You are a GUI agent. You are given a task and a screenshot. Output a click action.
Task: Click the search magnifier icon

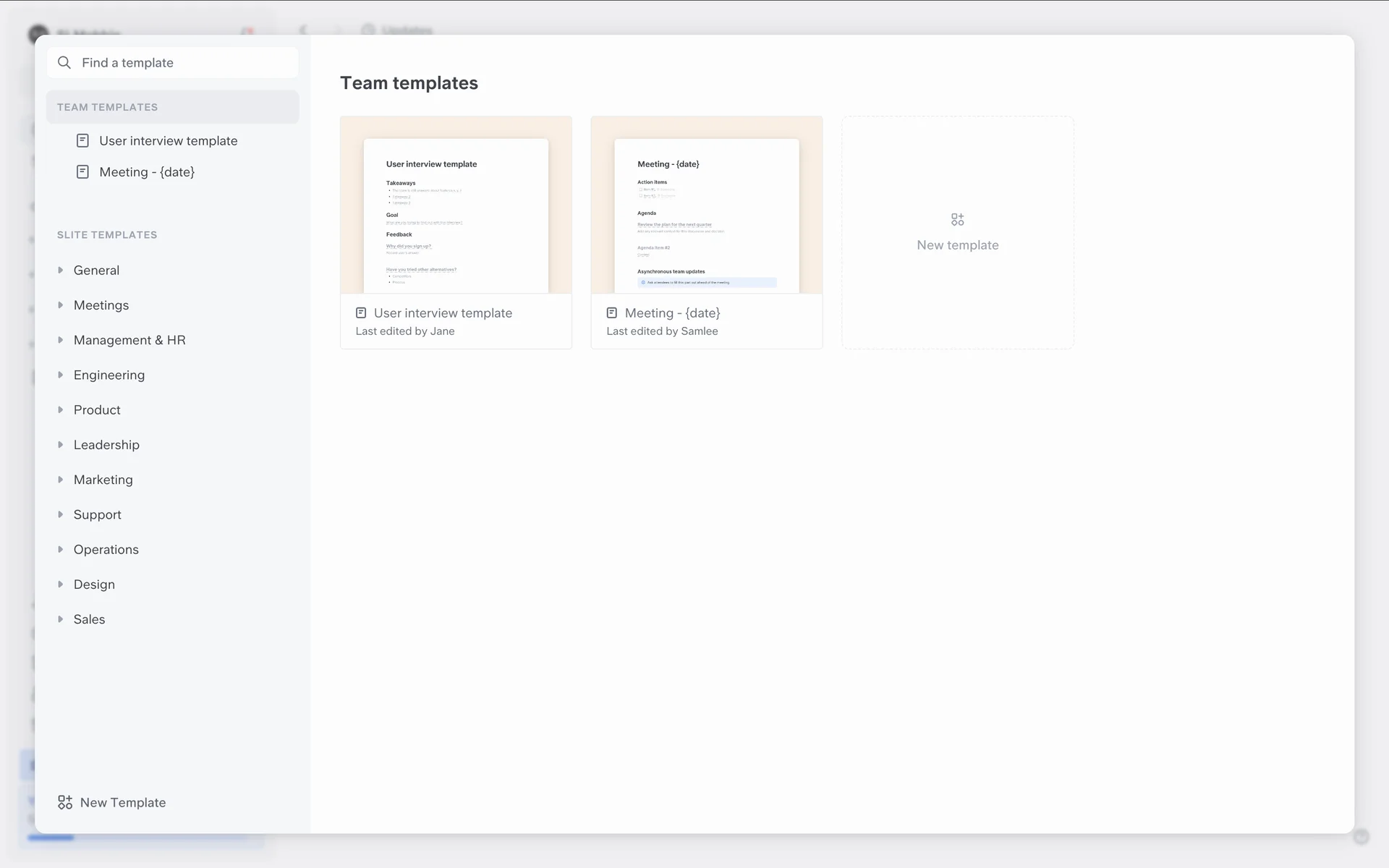(x=64, y=63)
